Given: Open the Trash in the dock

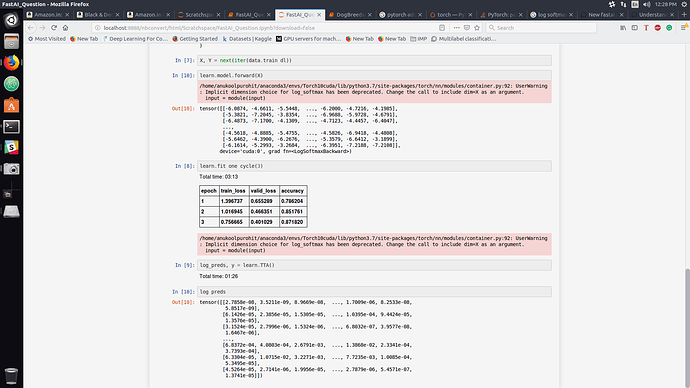Looking at the screenshot, I should 11,376.
